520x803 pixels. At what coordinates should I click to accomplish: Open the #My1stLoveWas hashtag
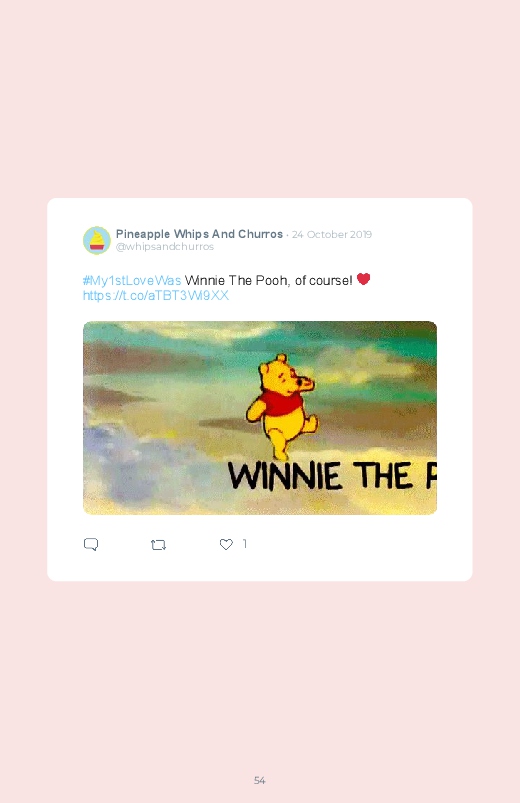(132, 280)
